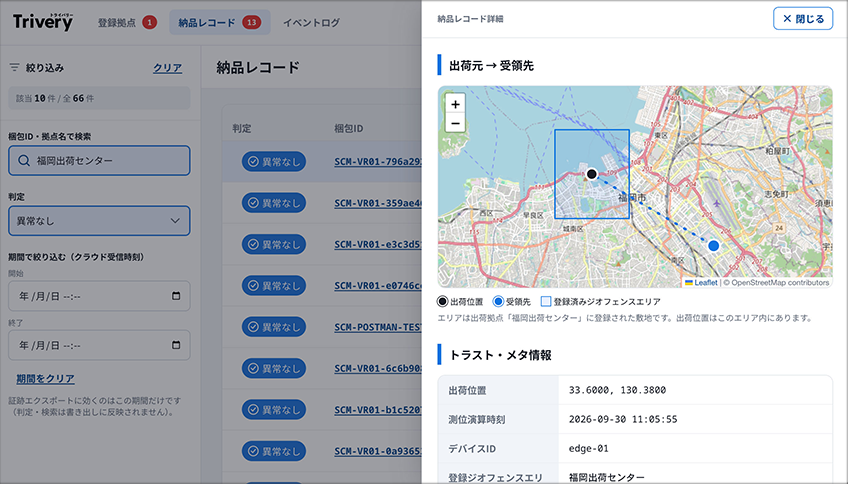This screenshot has width=848, height=484.
Task: Click the クリア link in filters
Action: click(x=167, y=68)
